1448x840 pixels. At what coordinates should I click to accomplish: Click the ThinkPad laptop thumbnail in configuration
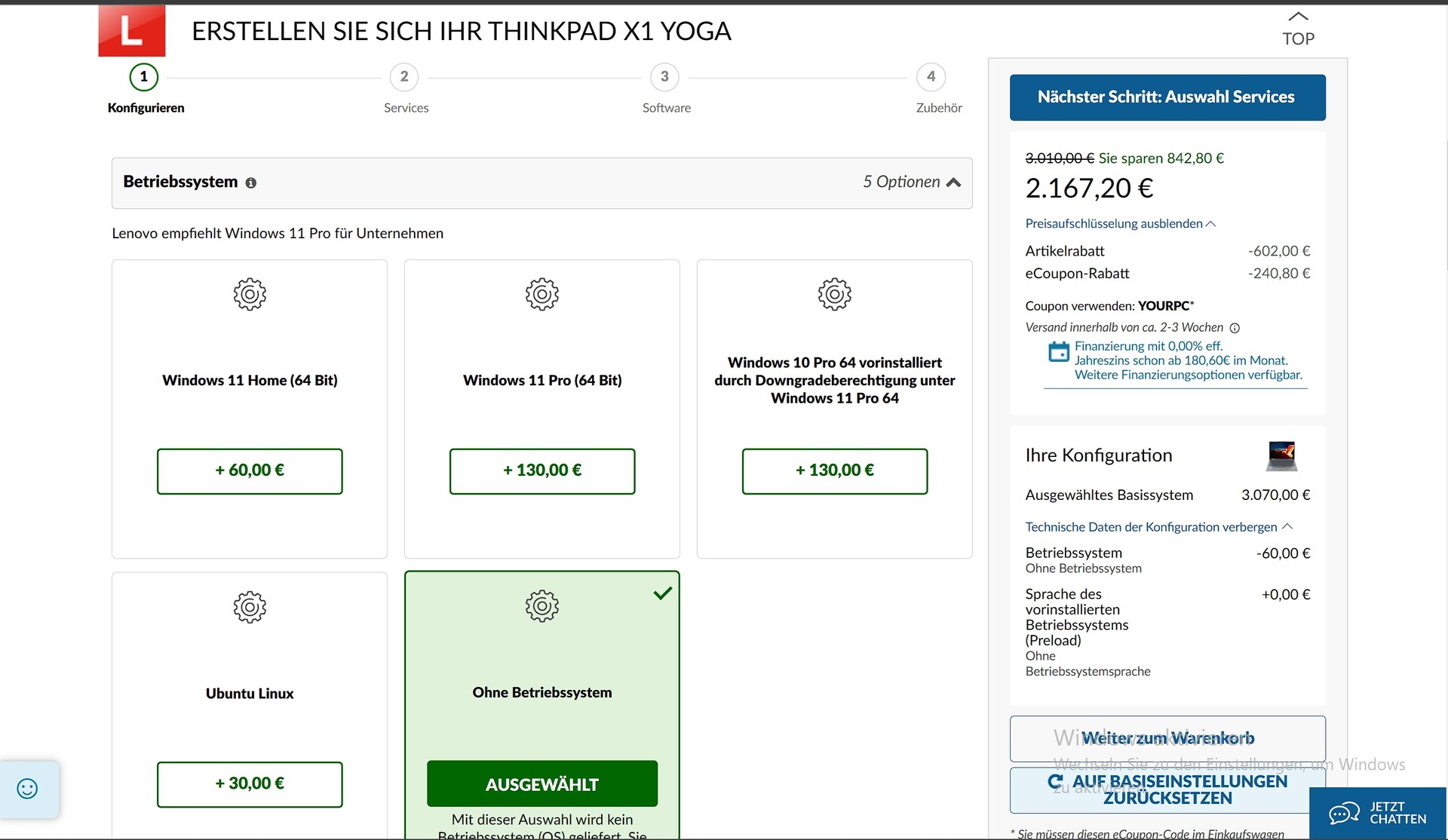point(1281,456)
